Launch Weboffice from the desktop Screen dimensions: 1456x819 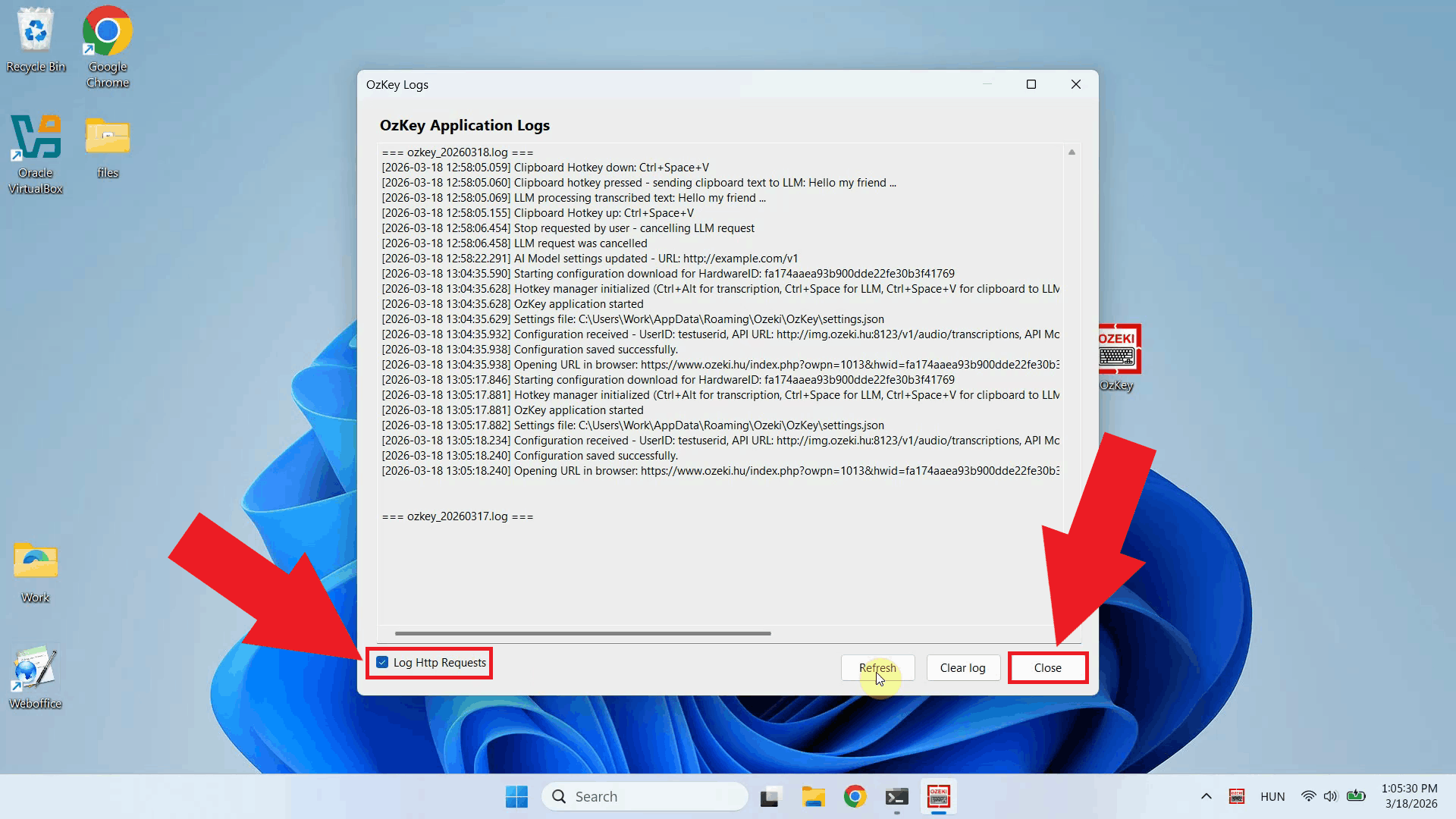click(34, 667)
